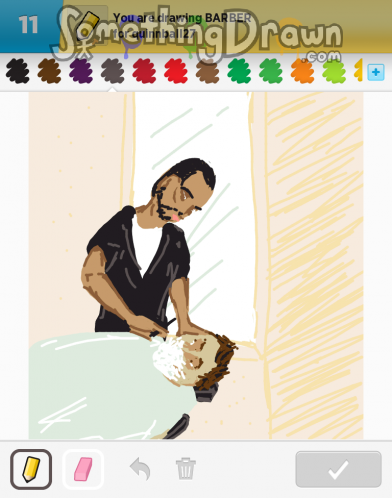The width and height of the screenshot is (392, 498).
Task: Pick the dark green color swatch
Action: (x=239, y=71)
